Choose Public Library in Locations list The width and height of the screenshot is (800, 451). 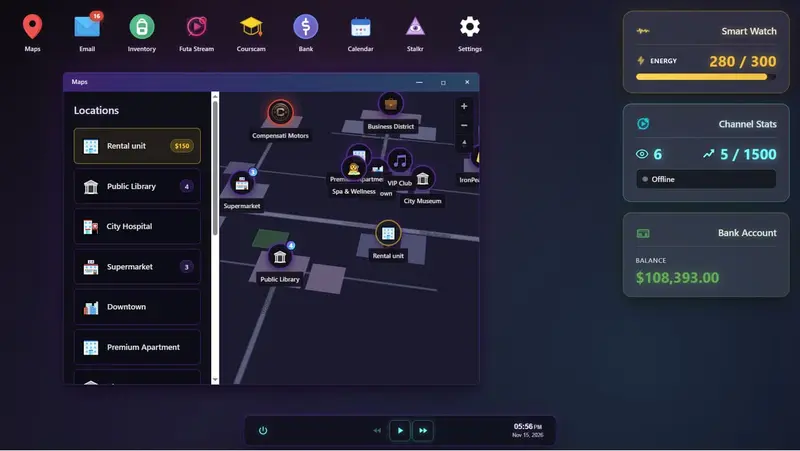coord(137,186)
